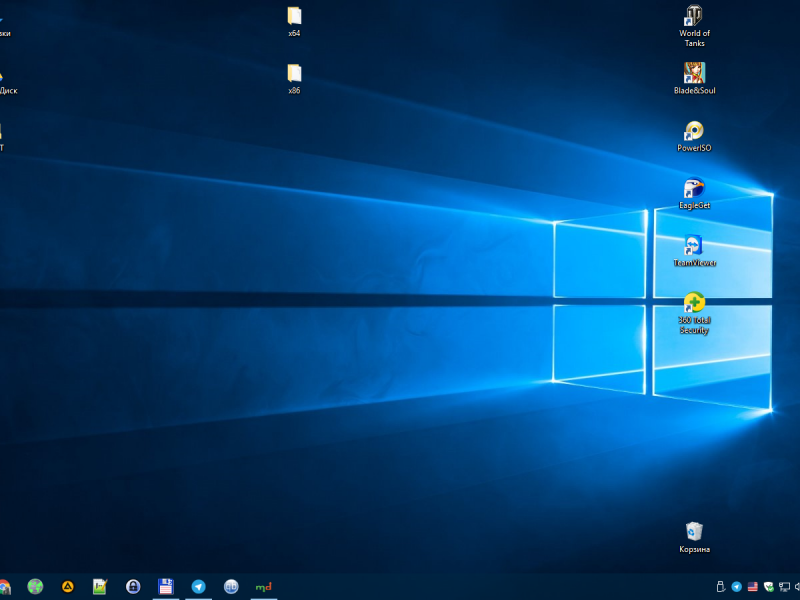Select the PowerISO desktop shortcut

(694, 136)
